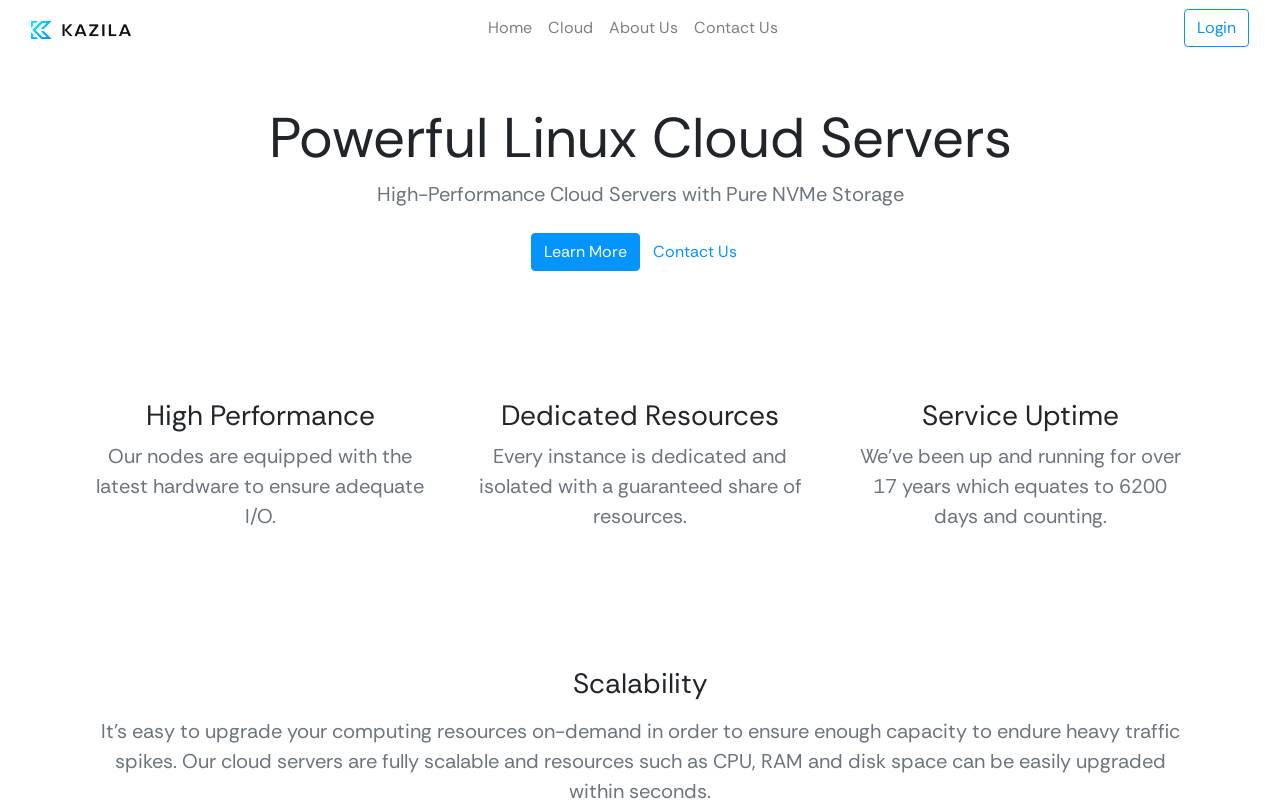The image size is (1280, 800).
Task: Click the text about dedicated and isolated instances
Action: [640, 486]
